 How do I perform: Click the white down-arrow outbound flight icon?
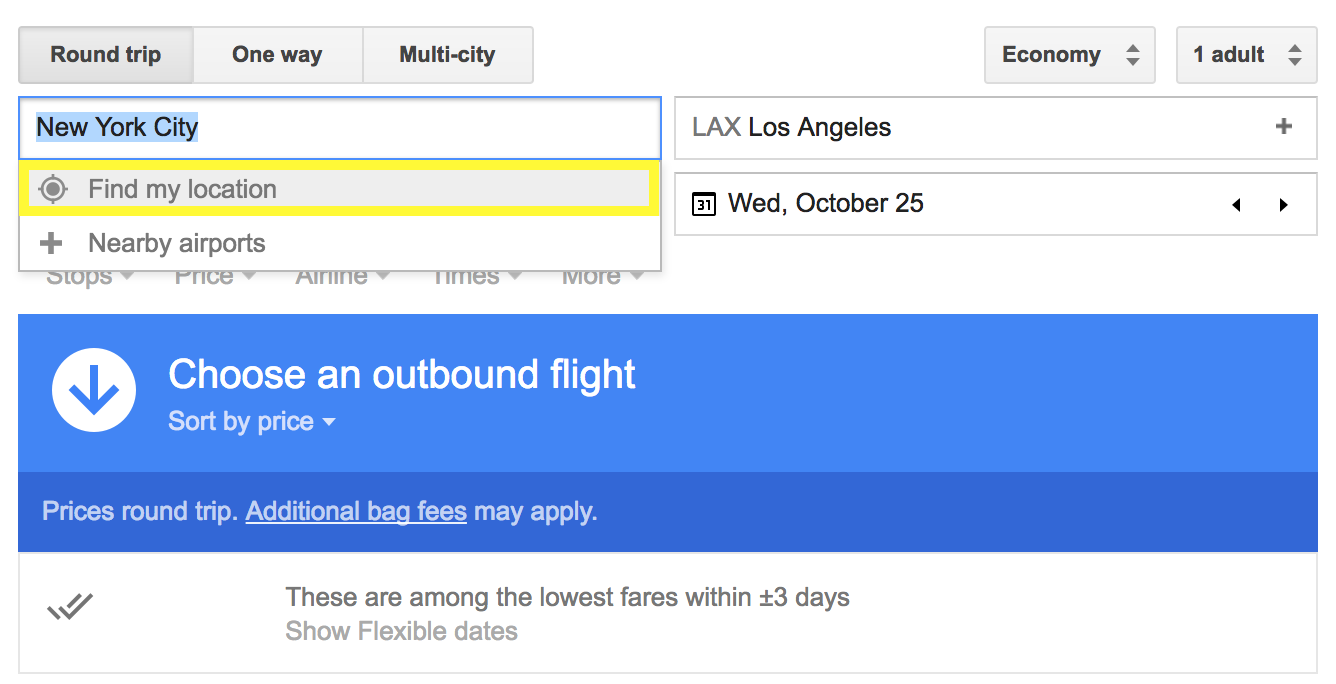pos(94,390)
